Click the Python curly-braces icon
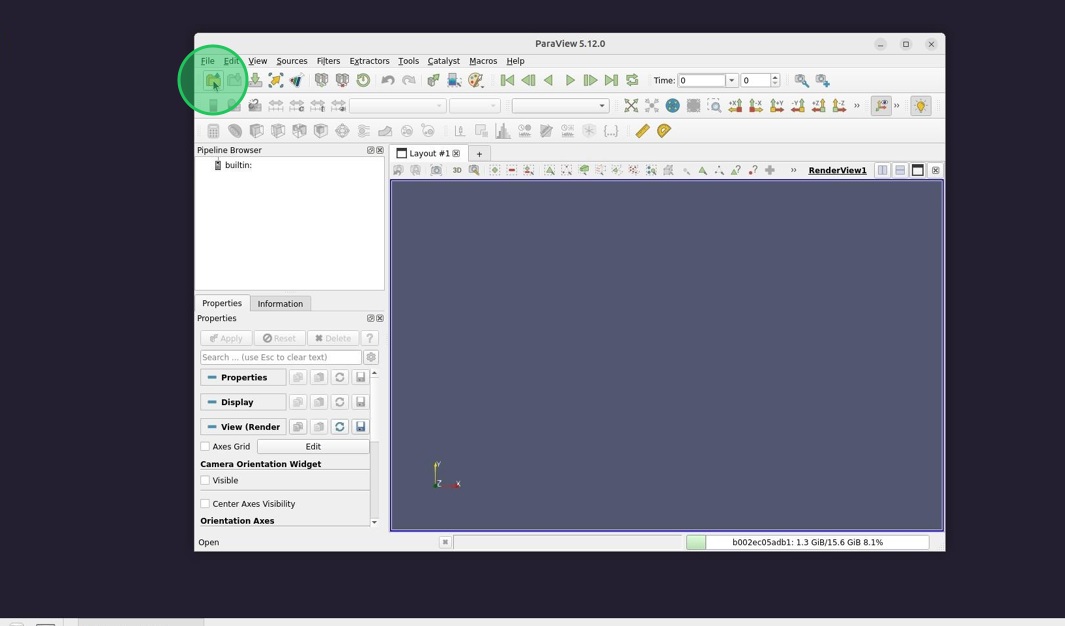 tap(611, 130)
